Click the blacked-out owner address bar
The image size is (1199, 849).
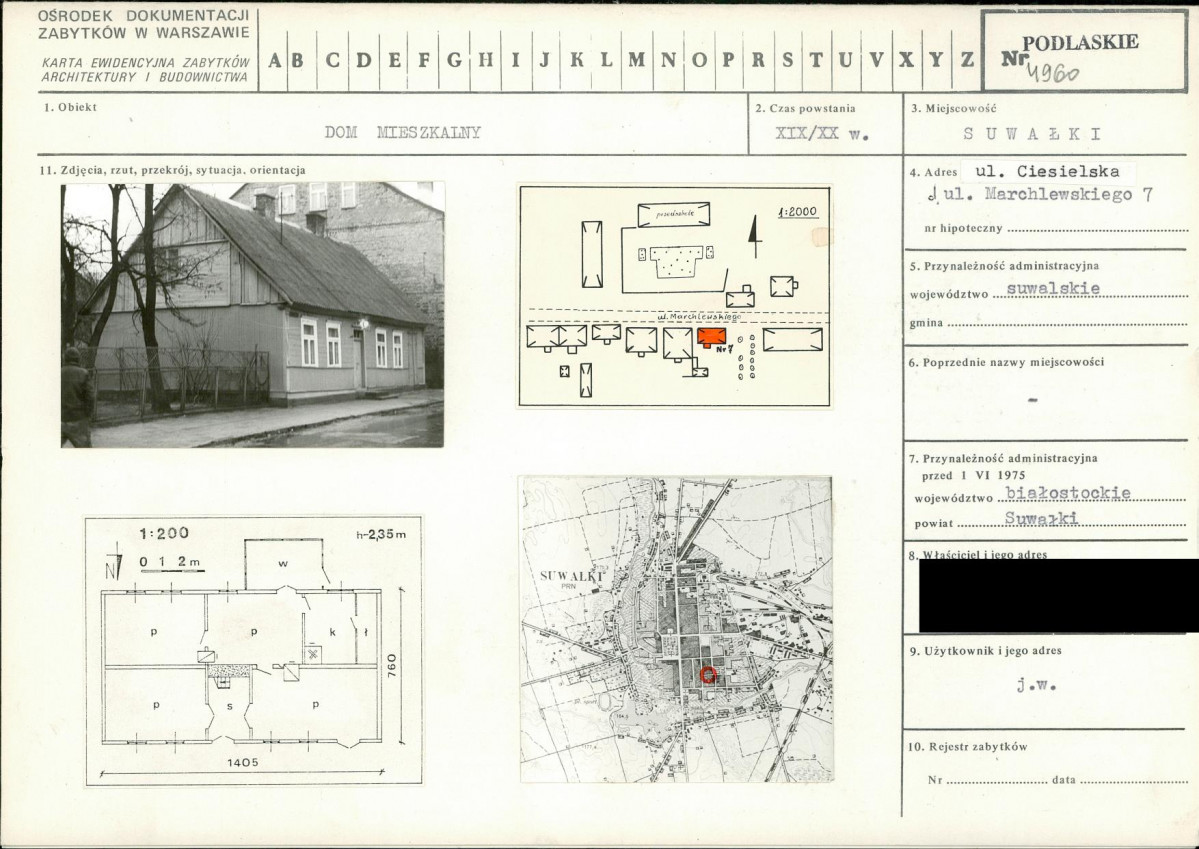pos(1058,595)
